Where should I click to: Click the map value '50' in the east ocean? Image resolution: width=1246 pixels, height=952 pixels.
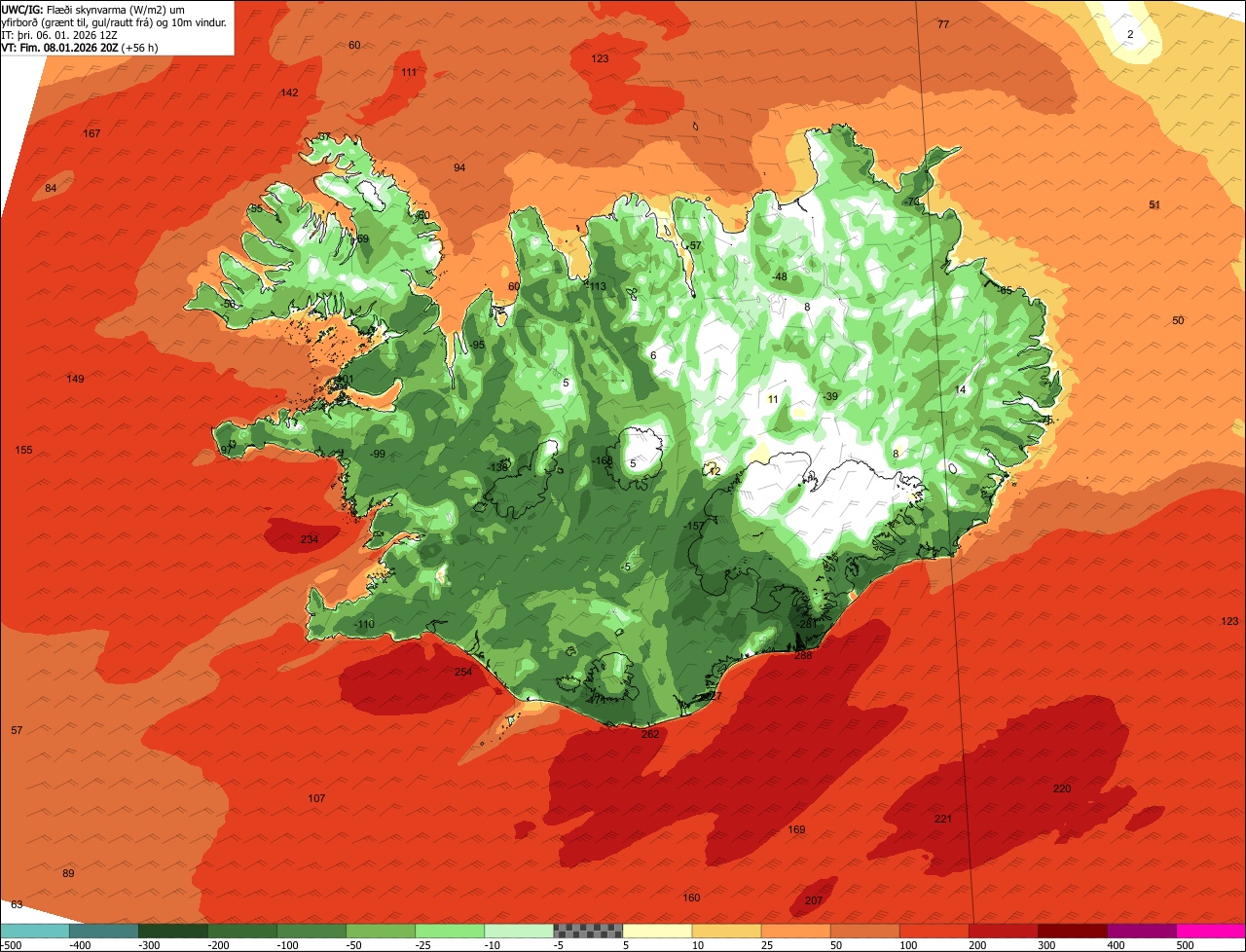1178,321
